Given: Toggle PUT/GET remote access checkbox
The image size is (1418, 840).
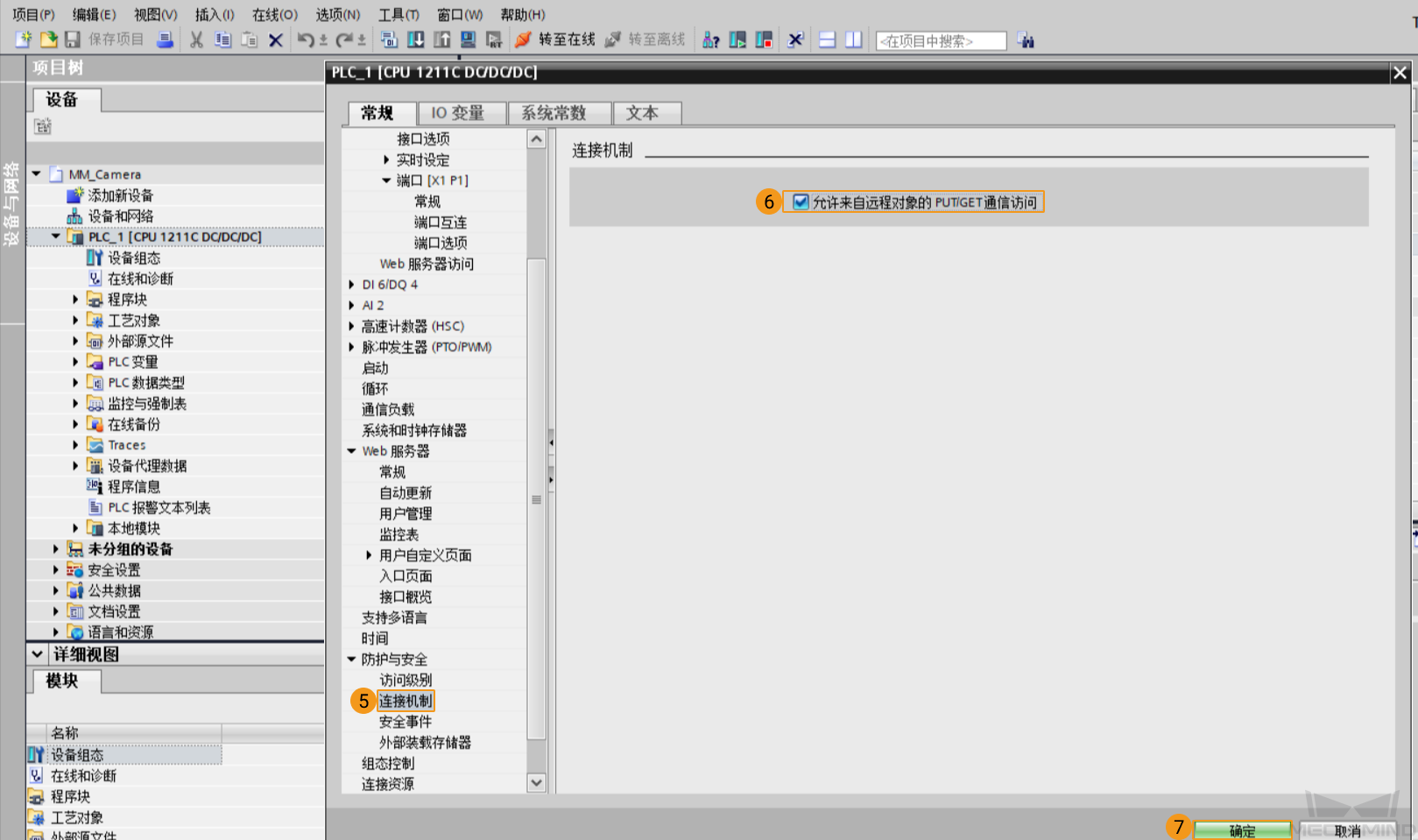Looking at the screenshot, I should (801, 202).
